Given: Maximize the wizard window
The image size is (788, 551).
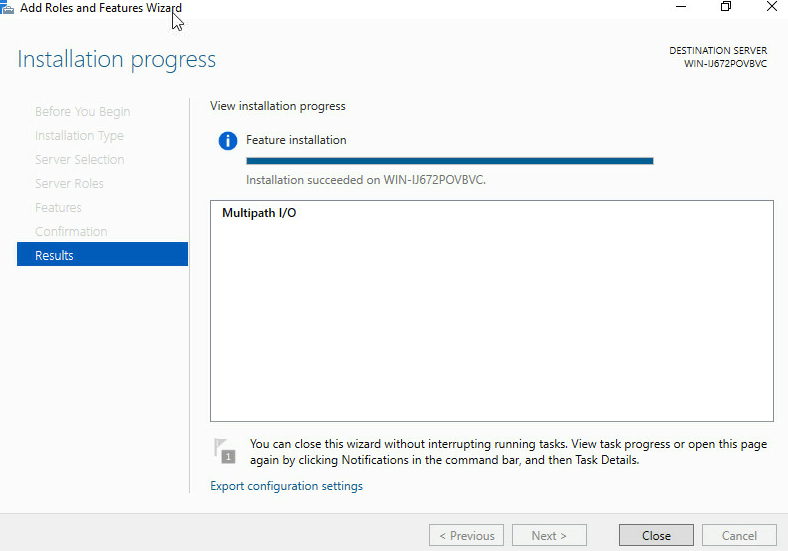Looking at the screenshot, I should 726,7.
